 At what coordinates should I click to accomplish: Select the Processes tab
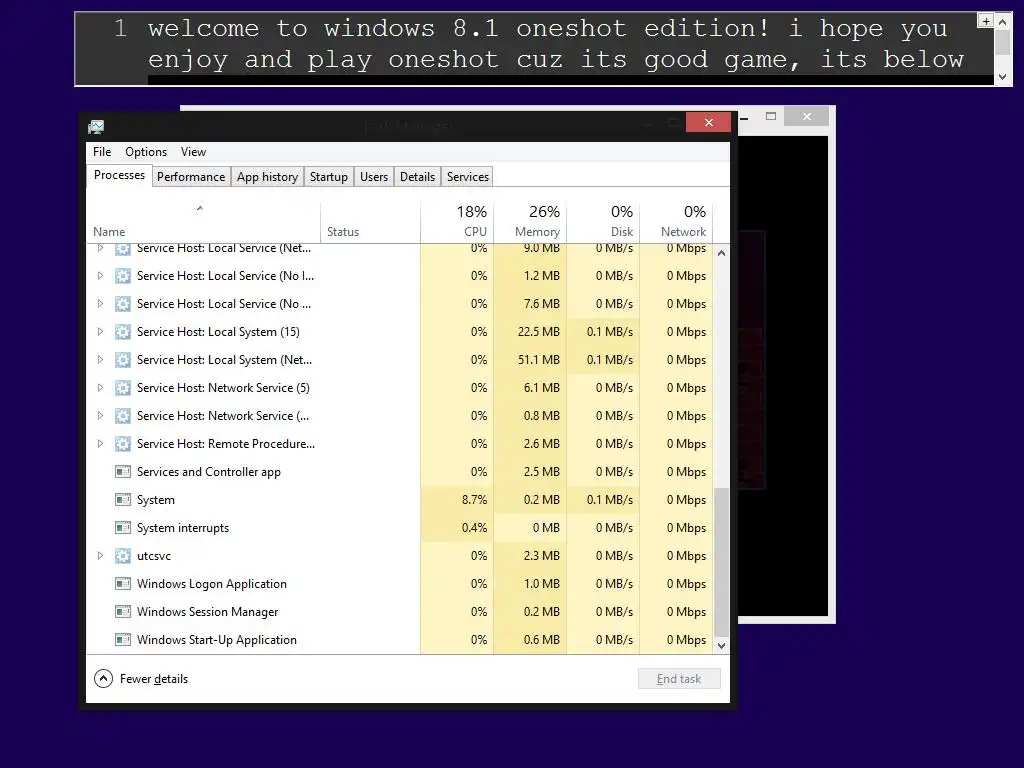119,175
